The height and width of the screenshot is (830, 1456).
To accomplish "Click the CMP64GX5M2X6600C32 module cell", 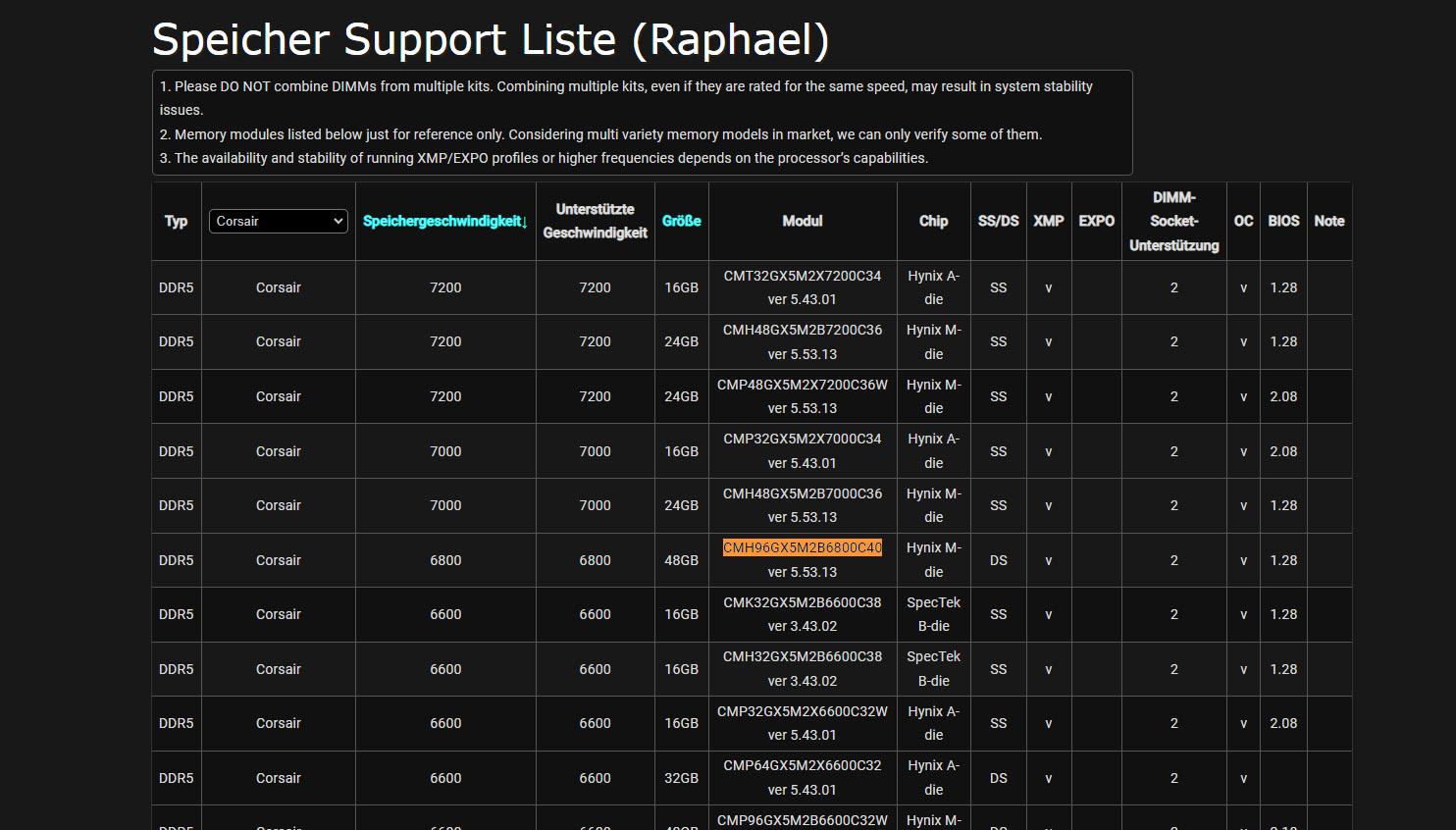I will click(x=803, y=777).
